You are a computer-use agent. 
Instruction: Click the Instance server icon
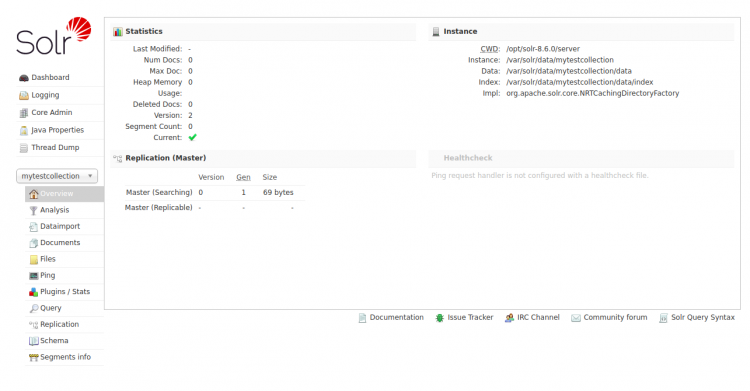(436, 32)
